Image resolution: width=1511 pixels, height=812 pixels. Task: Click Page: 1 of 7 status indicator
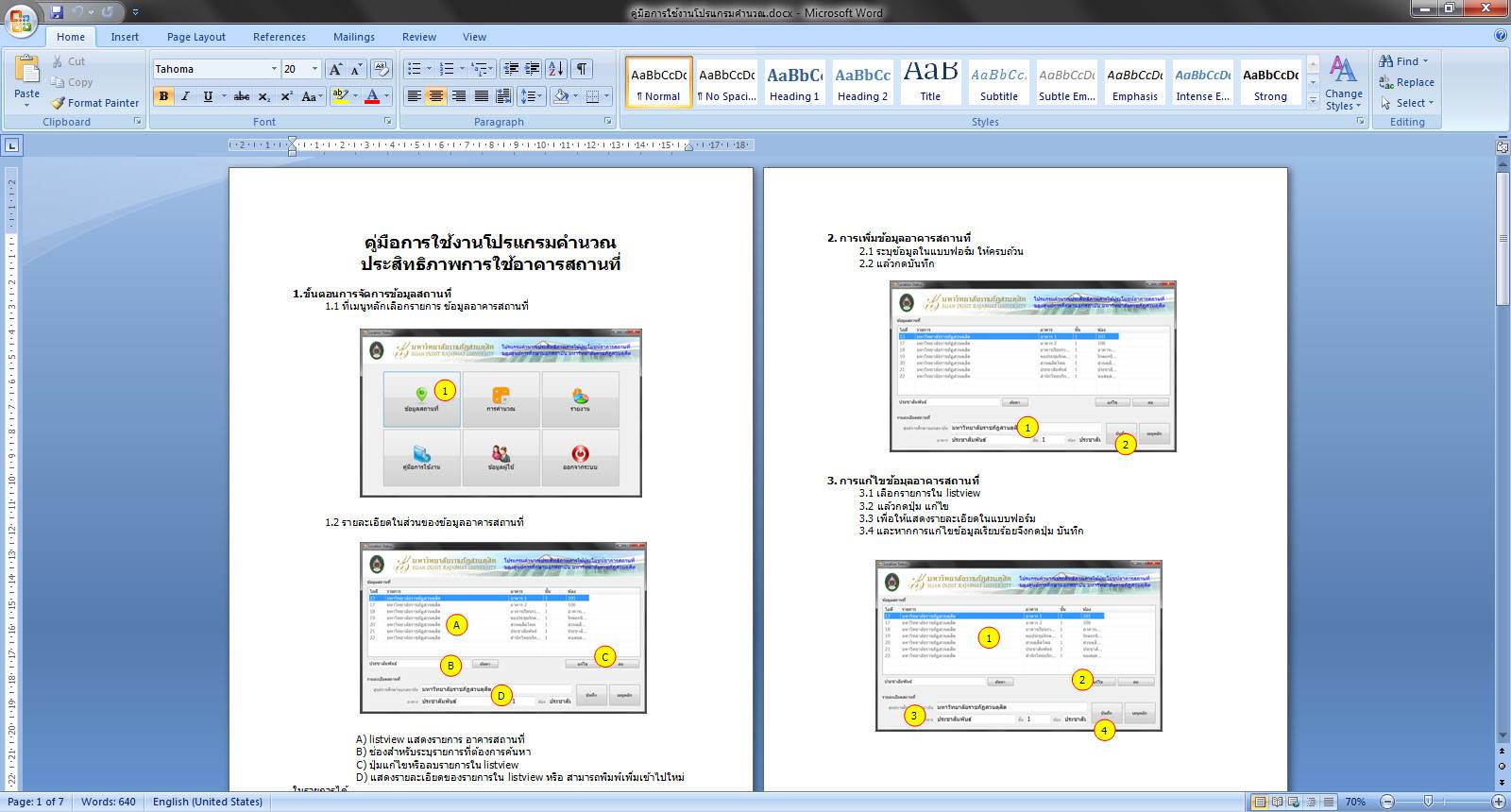pyautogui.click(x=36, y=802)
